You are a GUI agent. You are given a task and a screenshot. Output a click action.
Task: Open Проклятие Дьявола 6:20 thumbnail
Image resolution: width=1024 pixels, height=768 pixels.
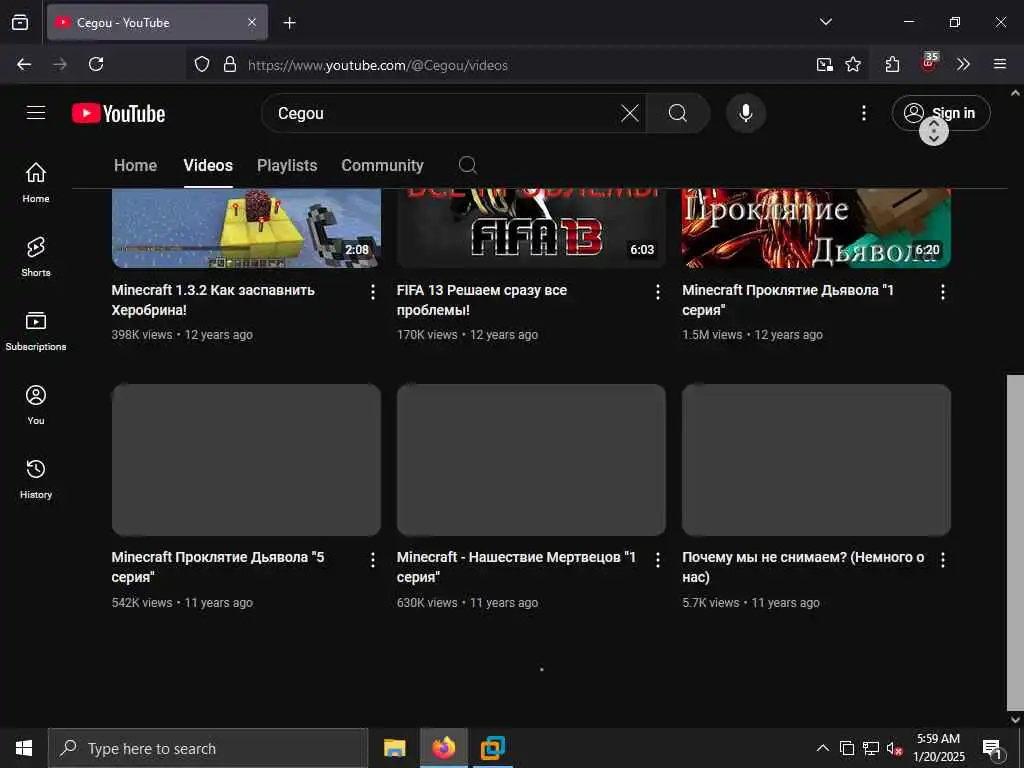point(816,228)
